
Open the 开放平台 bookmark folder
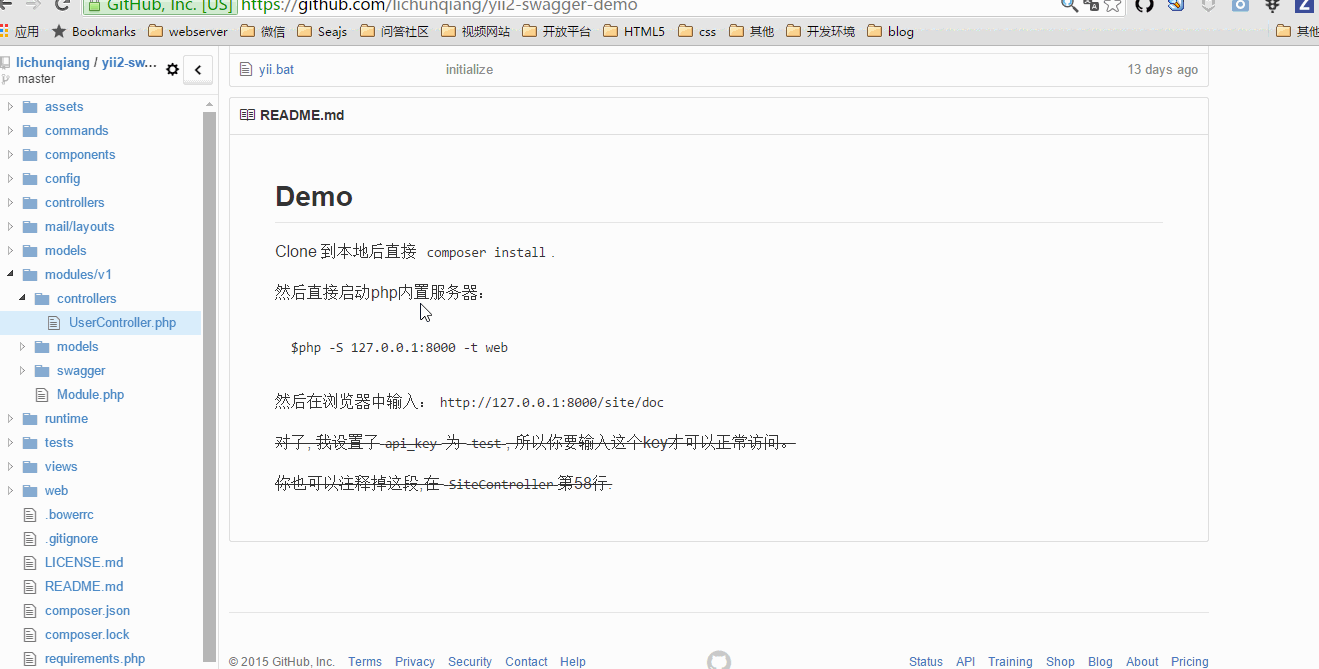(556, 31)
